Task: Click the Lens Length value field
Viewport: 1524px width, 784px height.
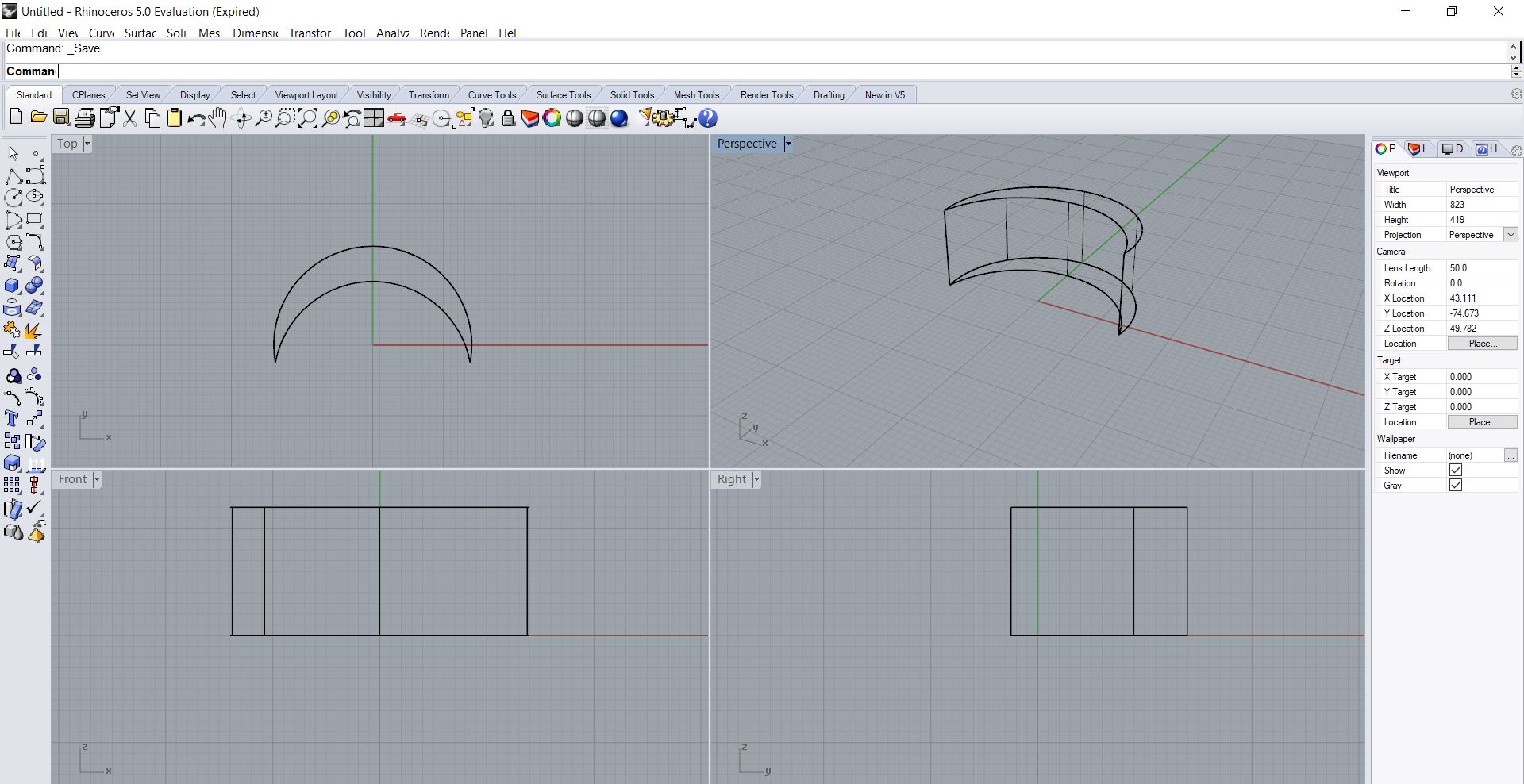Action: (x=1482, y=268)
